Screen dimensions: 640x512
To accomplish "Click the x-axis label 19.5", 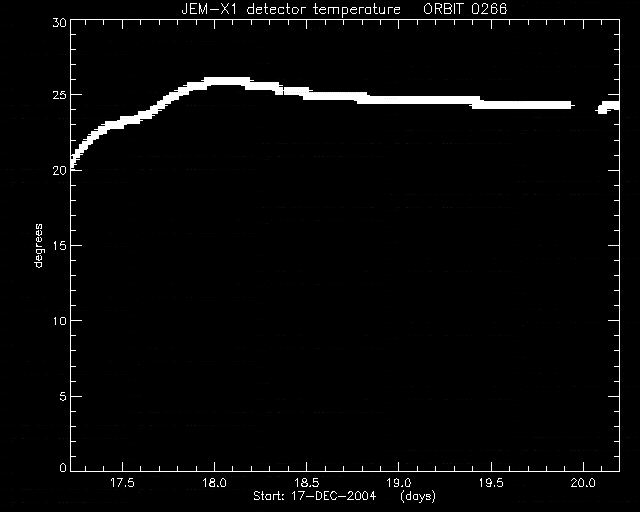I will coord(491,483).
